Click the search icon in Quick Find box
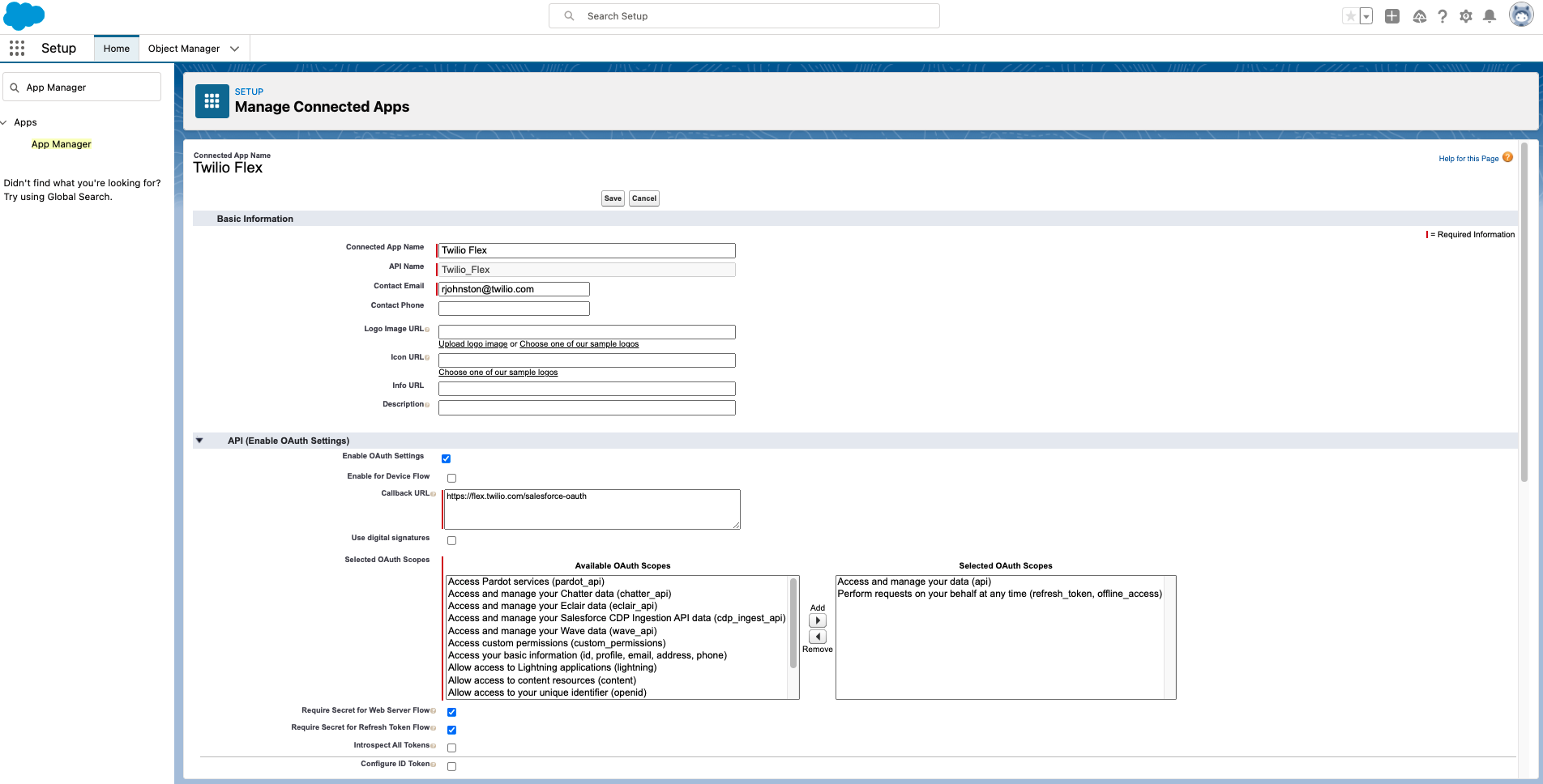1543x784 pixels. (x=15, y=87)
